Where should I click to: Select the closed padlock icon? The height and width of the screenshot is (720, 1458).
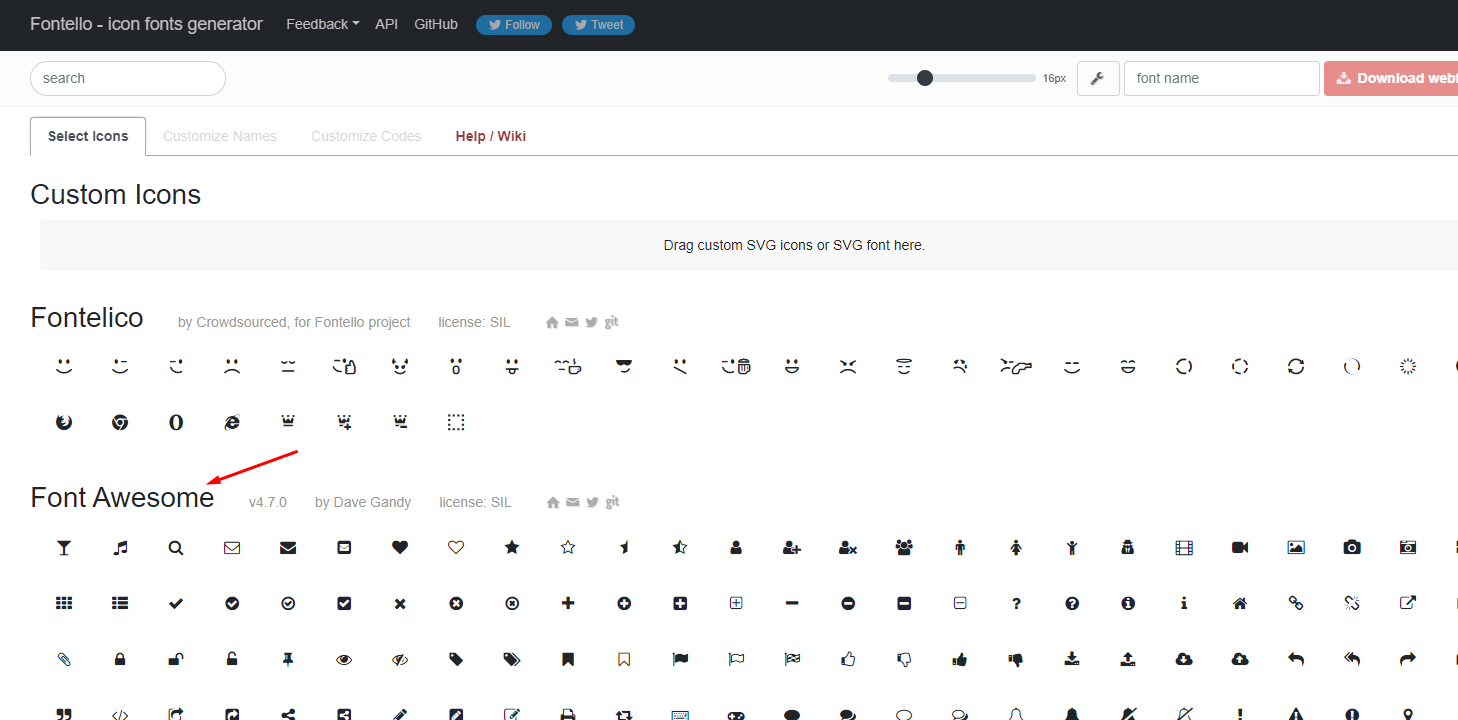(120, 659)
